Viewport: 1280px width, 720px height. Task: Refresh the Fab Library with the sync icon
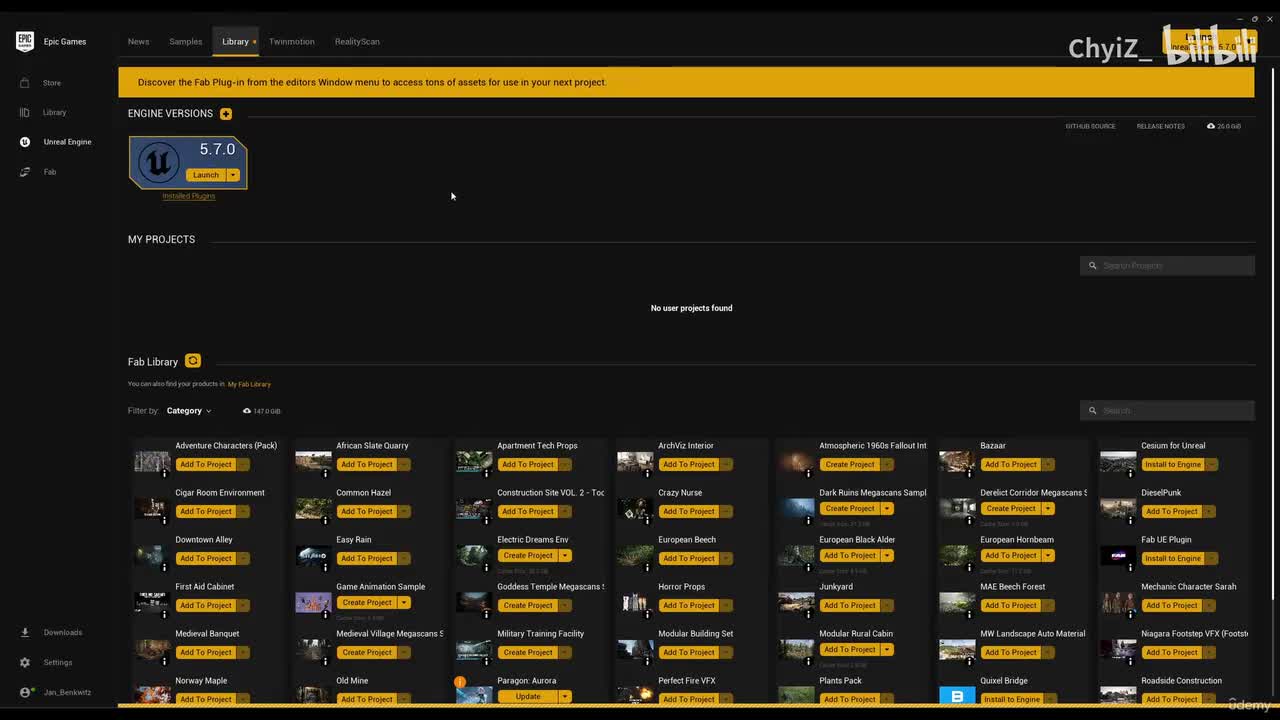tap(193, 361)
